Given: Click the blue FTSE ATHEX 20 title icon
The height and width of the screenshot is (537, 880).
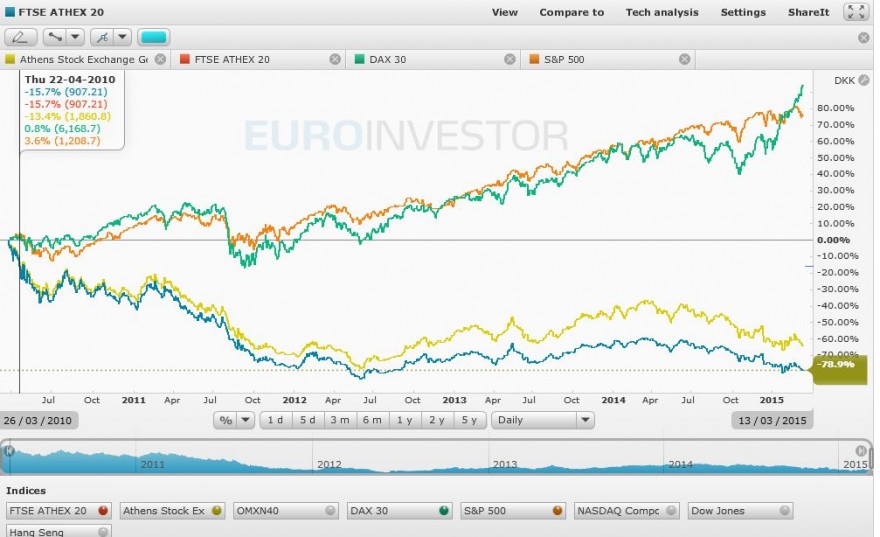Looking at the screenshot, I should tap(10, 12).
